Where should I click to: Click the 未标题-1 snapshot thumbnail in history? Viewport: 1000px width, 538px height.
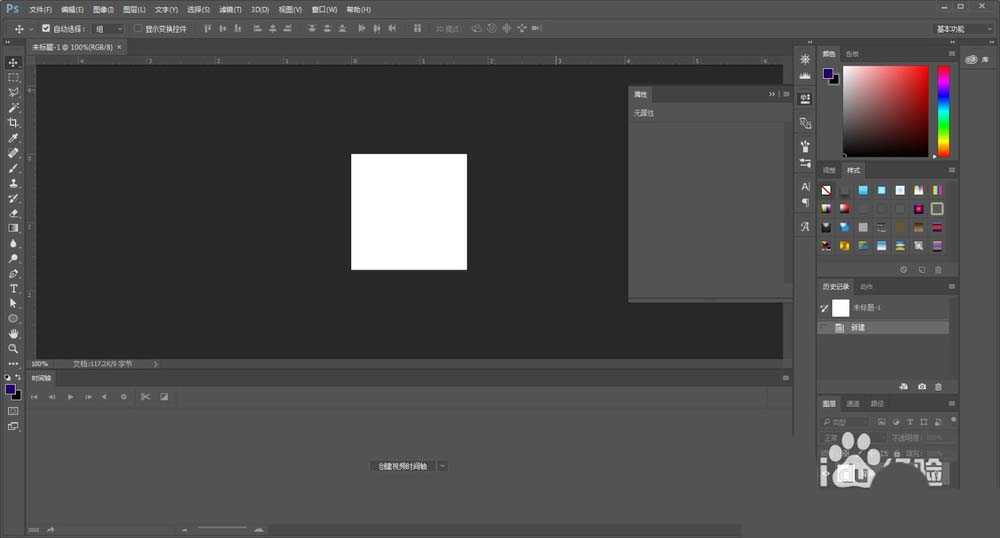click(841, 308)
